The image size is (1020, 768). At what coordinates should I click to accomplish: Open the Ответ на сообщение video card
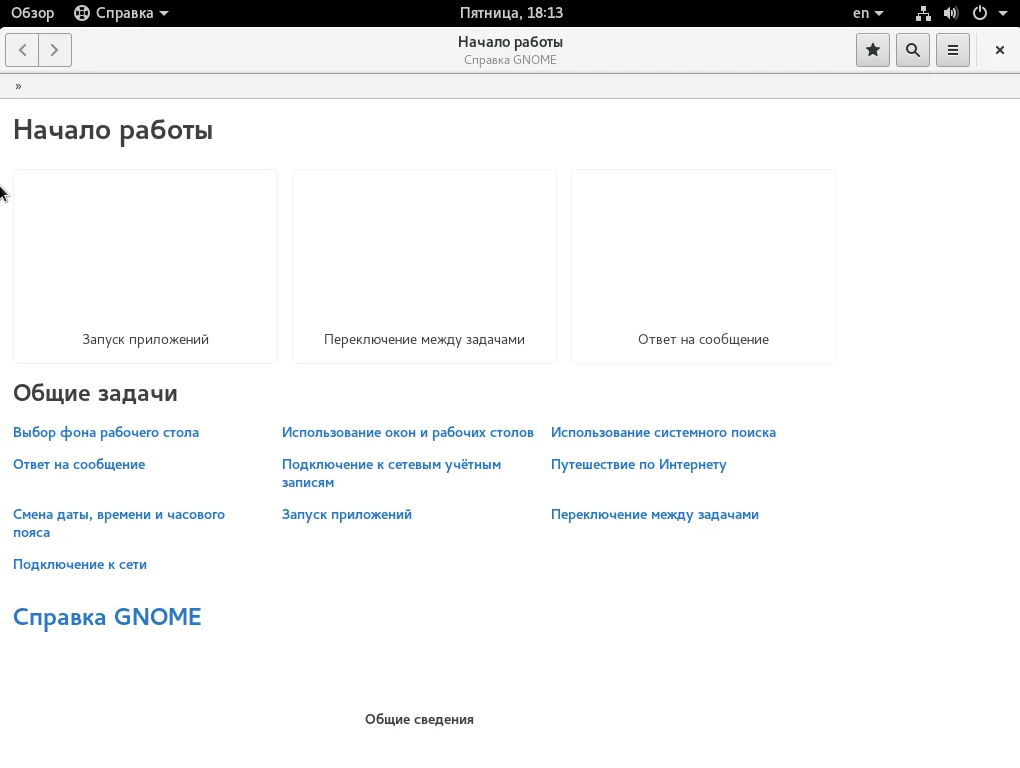[703, 266]
